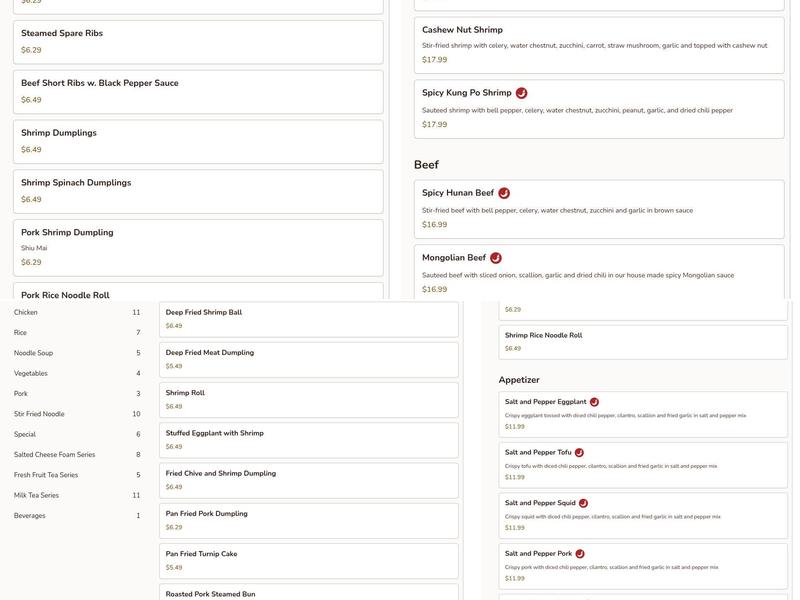
Task: Click spicy icon beside Salt and Pepper Squid
Action: click(583, 503)
